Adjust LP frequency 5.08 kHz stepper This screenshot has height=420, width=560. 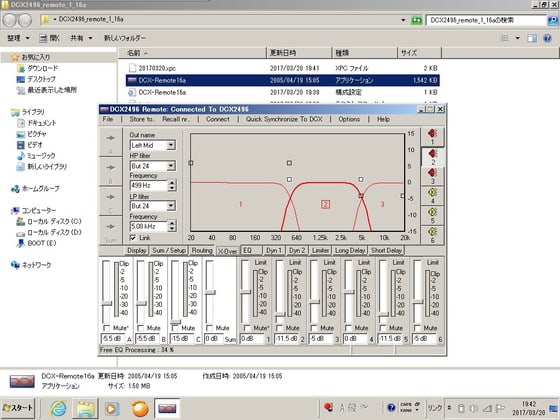[172, 226]
